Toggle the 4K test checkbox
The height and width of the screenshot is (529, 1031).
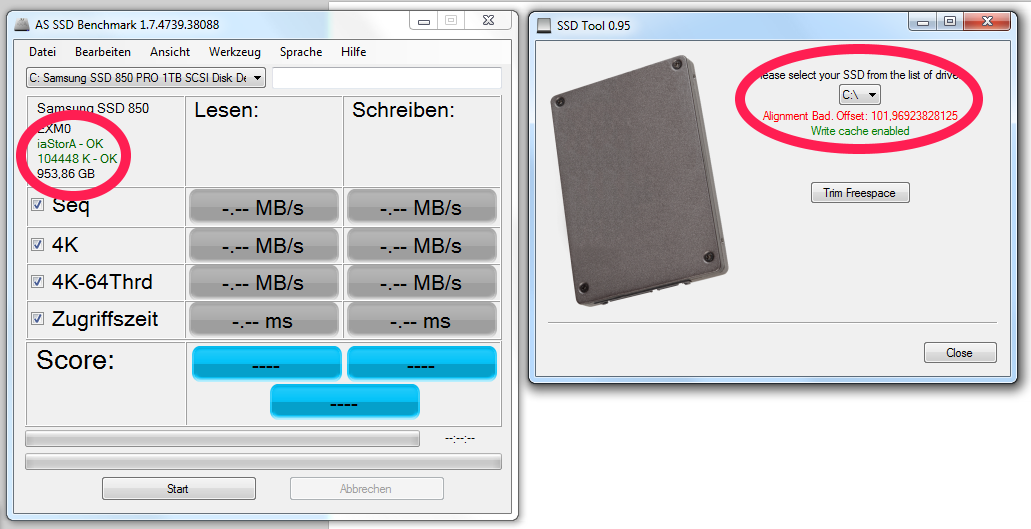(x=38, y=245)
